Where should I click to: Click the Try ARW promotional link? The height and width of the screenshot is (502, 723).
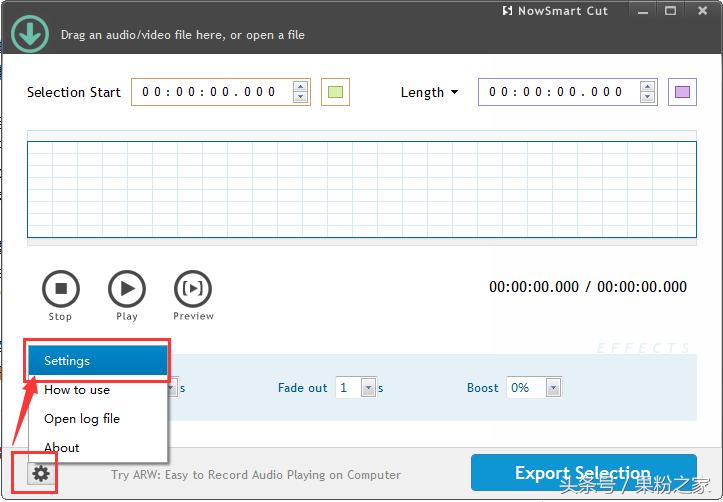point(256,475)
